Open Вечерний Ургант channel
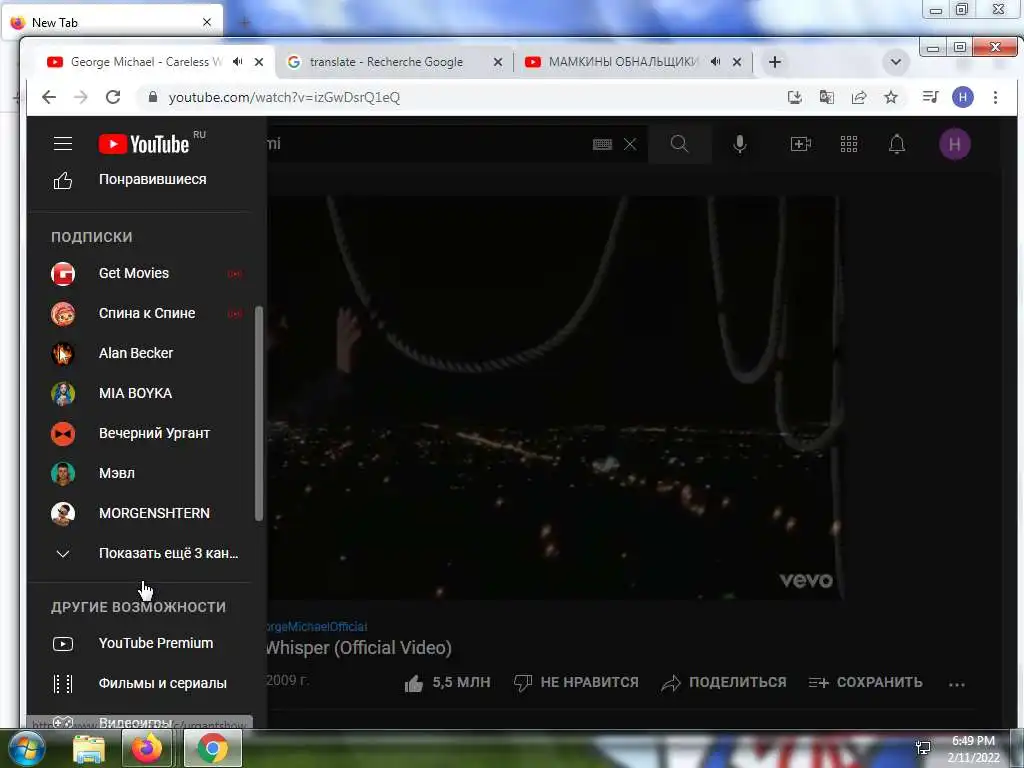 pyautogui.click(x=146, y=434)
